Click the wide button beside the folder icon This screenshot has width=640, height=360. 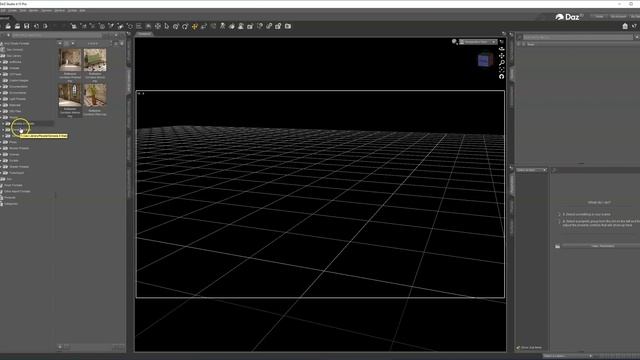(602, 246)
